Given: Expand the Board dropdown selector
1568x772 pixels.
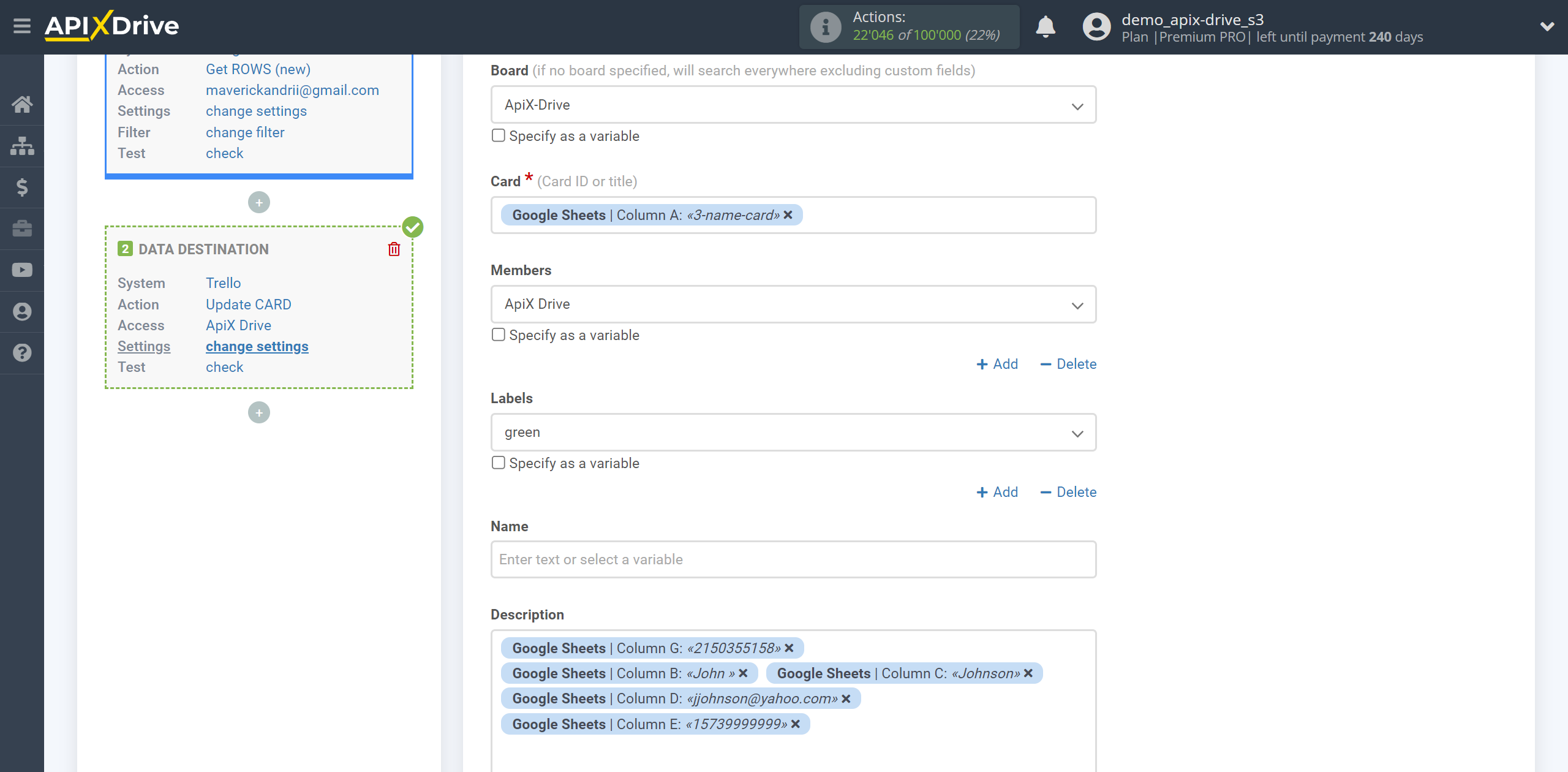Looking at the screenshot, I should tap(1078, 104).
